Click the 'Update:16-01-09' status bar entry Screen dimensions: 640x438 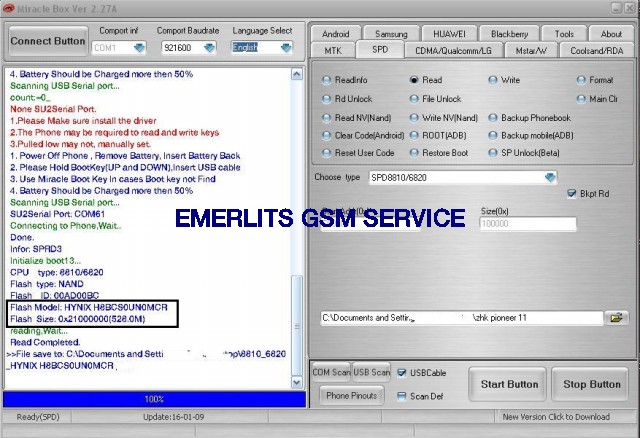click(x=173, y=417)
